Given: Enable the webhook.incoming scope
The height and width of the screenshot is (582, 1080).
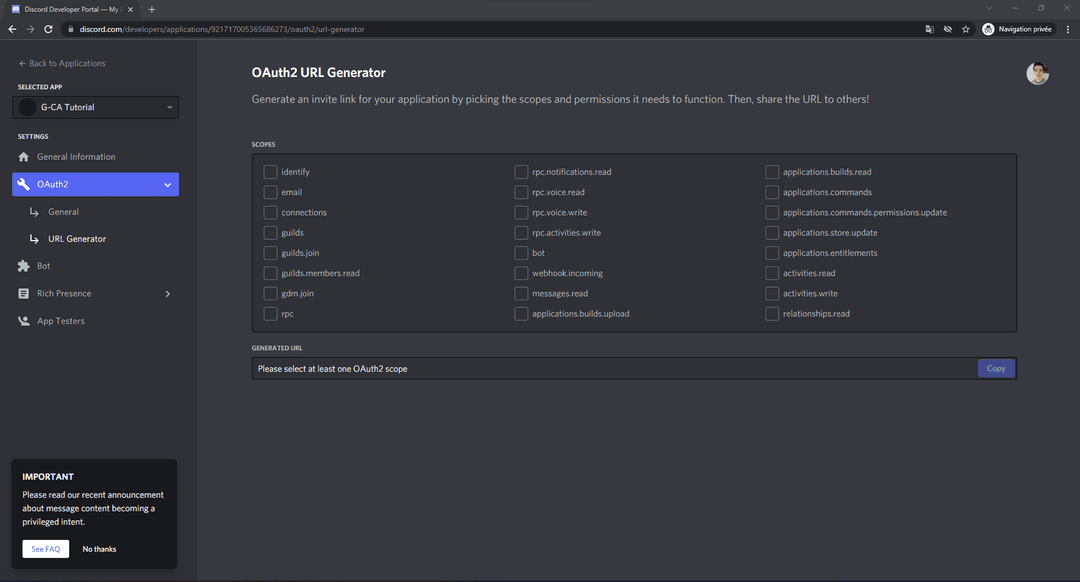Looking at the screenshot, I should pos(521,273).
